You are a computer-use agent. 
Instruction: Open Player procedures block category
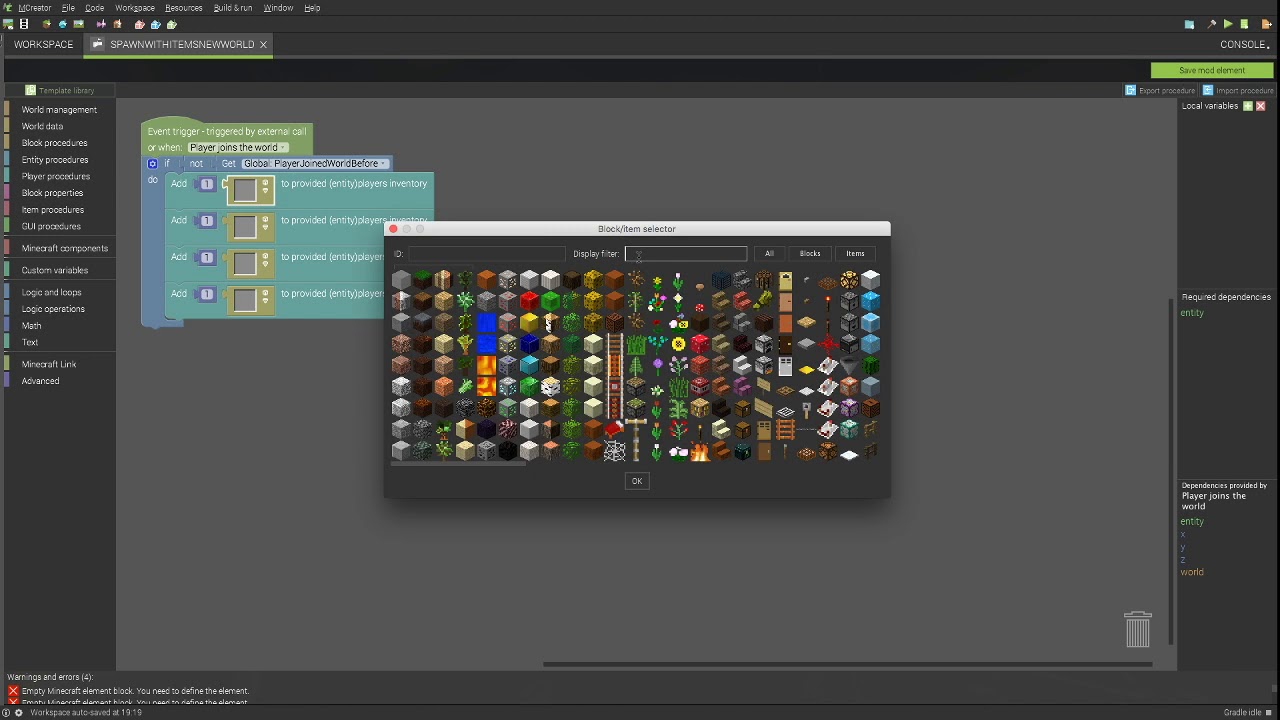click(x=56, y=176)
